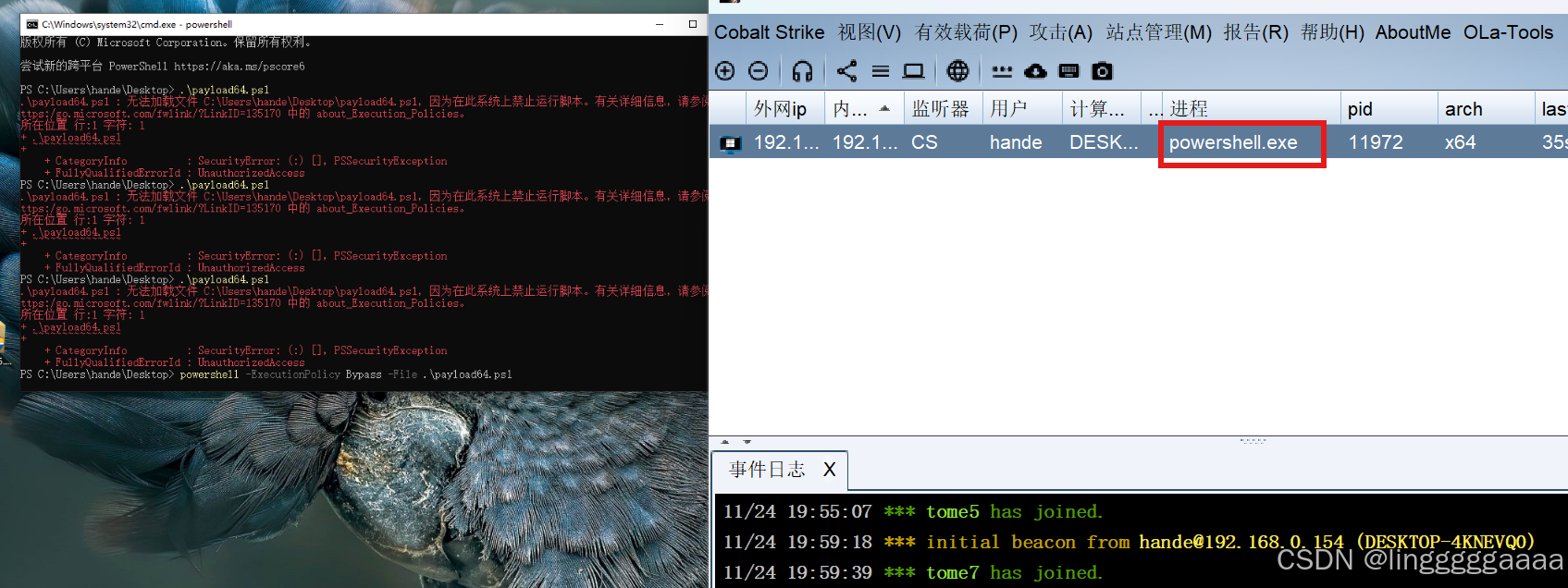Click the https://aka.ms/pscore6 text in console
Viewport: 1568px width, 588px height.
[x=240, y=67]
